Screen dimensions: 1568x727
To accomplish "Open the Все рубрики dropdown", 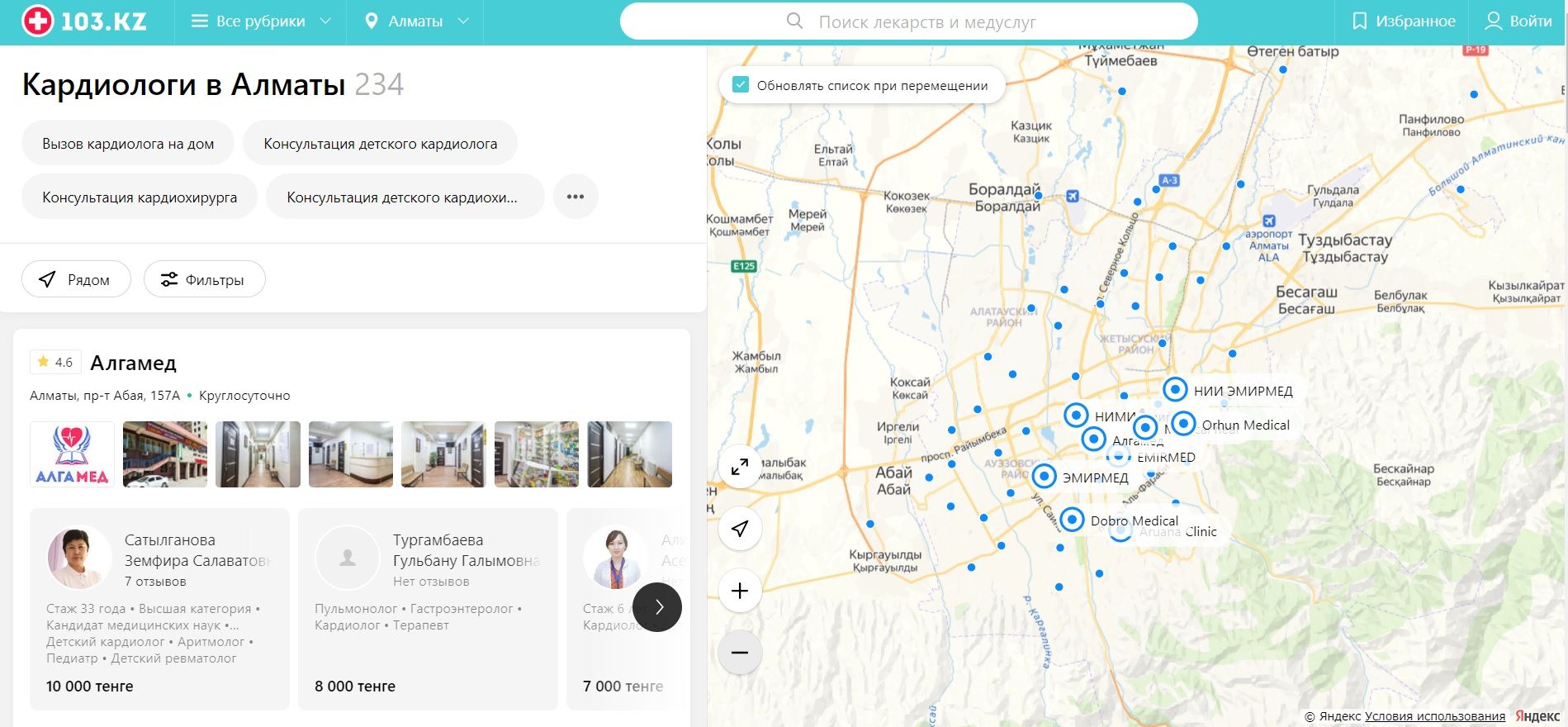I will (x=260, y=21).
